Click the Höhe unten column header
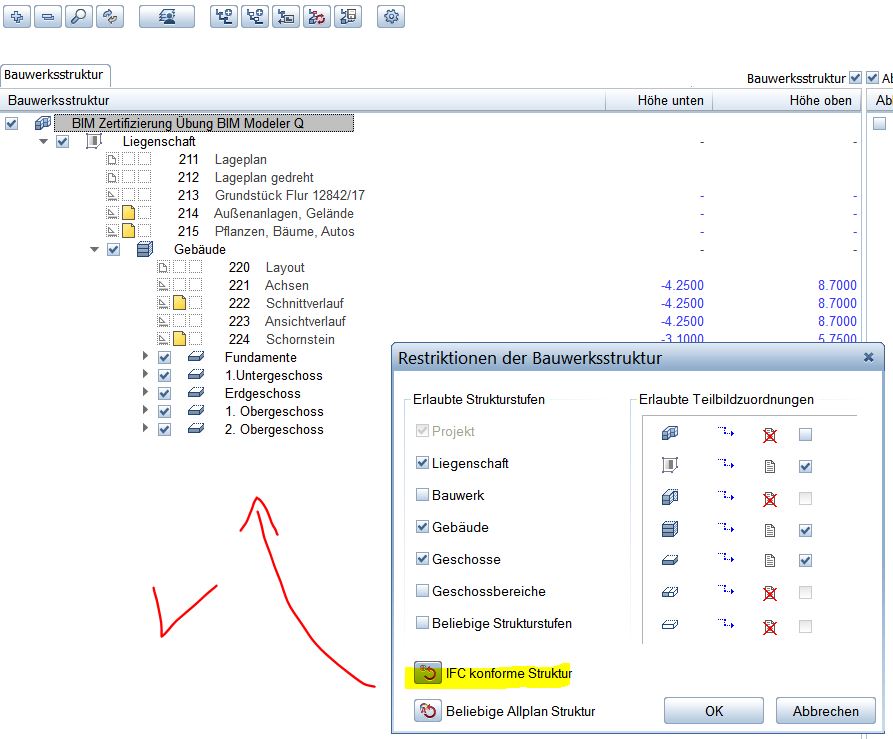This screenshot has height=739, width=893. (670, 100)
